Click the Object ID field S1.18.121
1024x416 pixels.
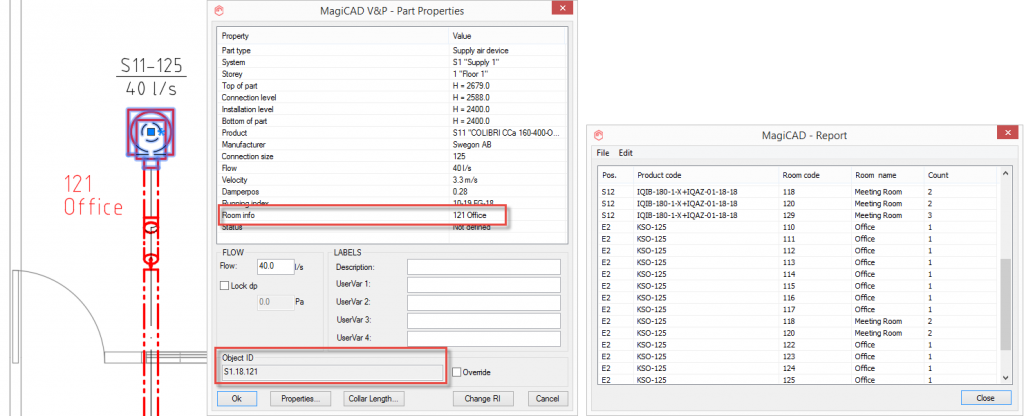pyautogui.click(x=331, y=372)
